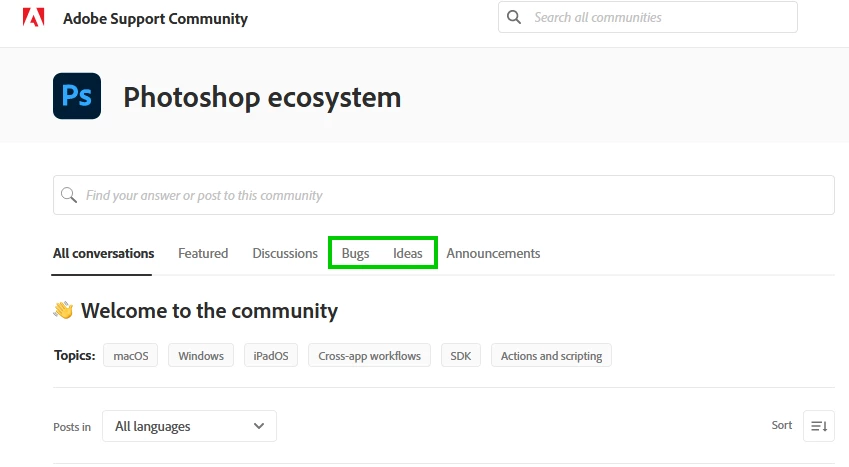Select Cross-app workflows topic

(x=369, y=355)
